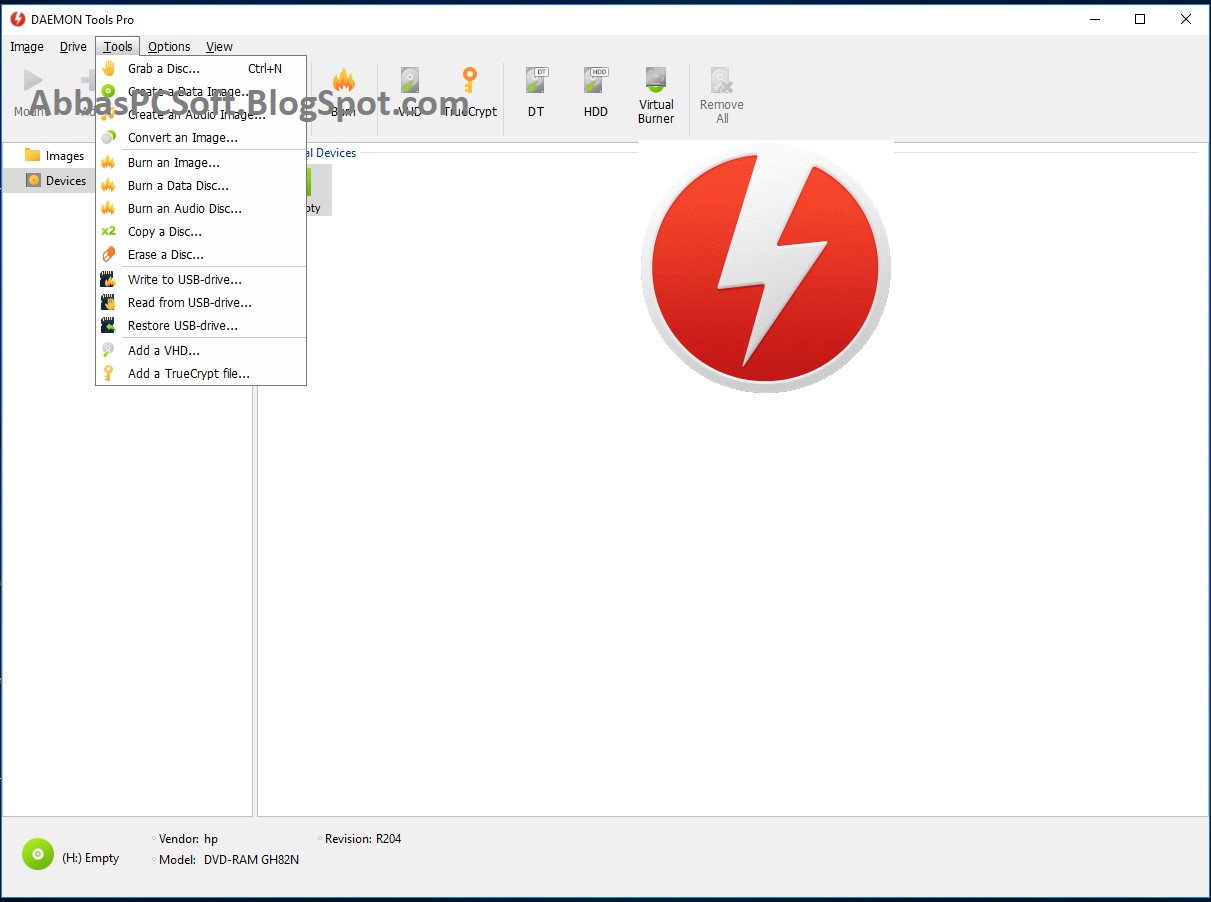Click the Convert an Image disc icon
Screen dimensions: 1211x902
pos(109,138)
